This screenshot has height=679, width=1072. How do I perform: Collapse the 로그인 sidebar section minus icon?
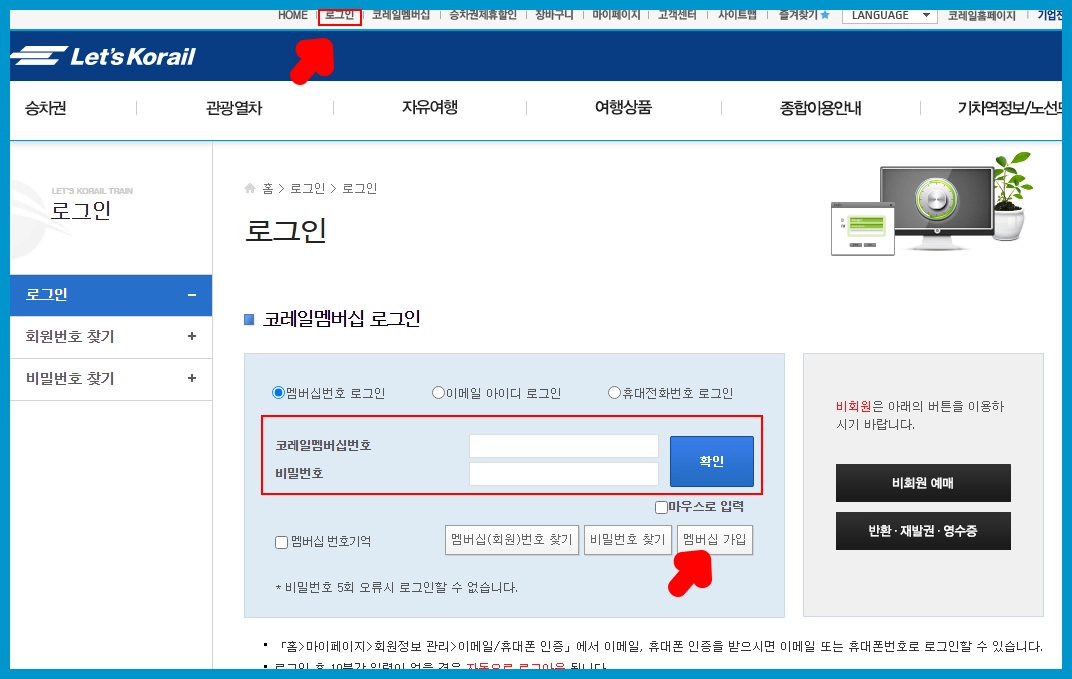[x=192, y=295]
